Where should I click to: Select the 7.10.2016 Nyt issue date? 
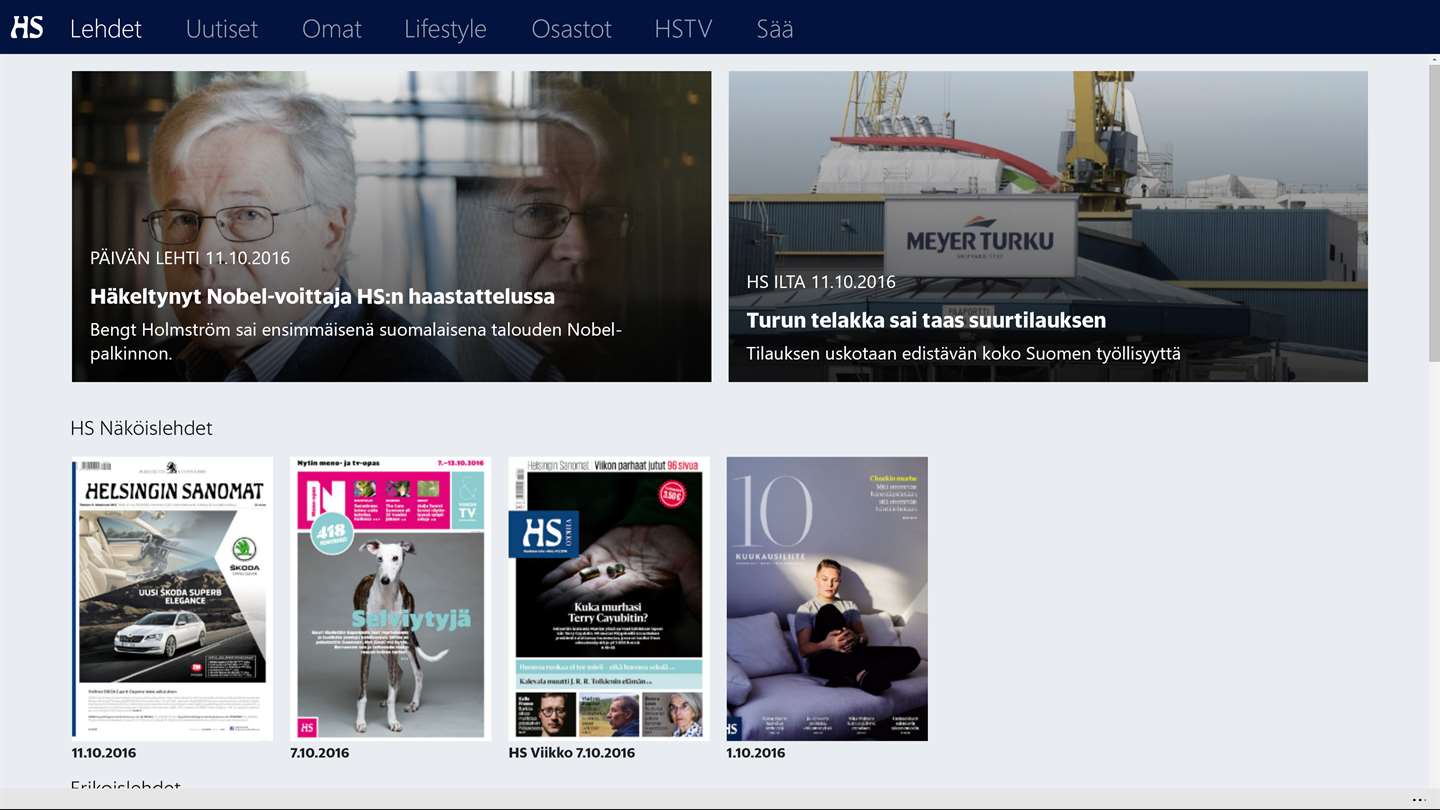(x=320, y=753)
